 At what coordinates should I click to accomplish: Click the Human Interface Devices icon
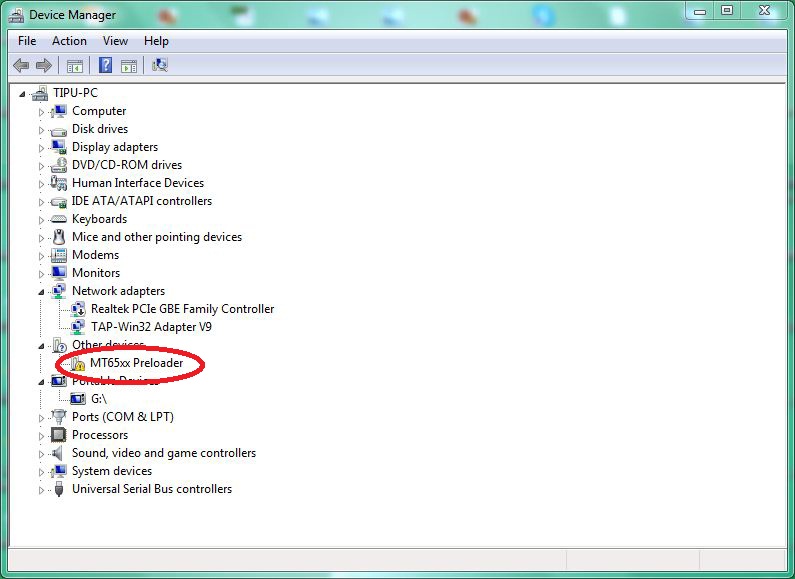click(x=59, y=183)
